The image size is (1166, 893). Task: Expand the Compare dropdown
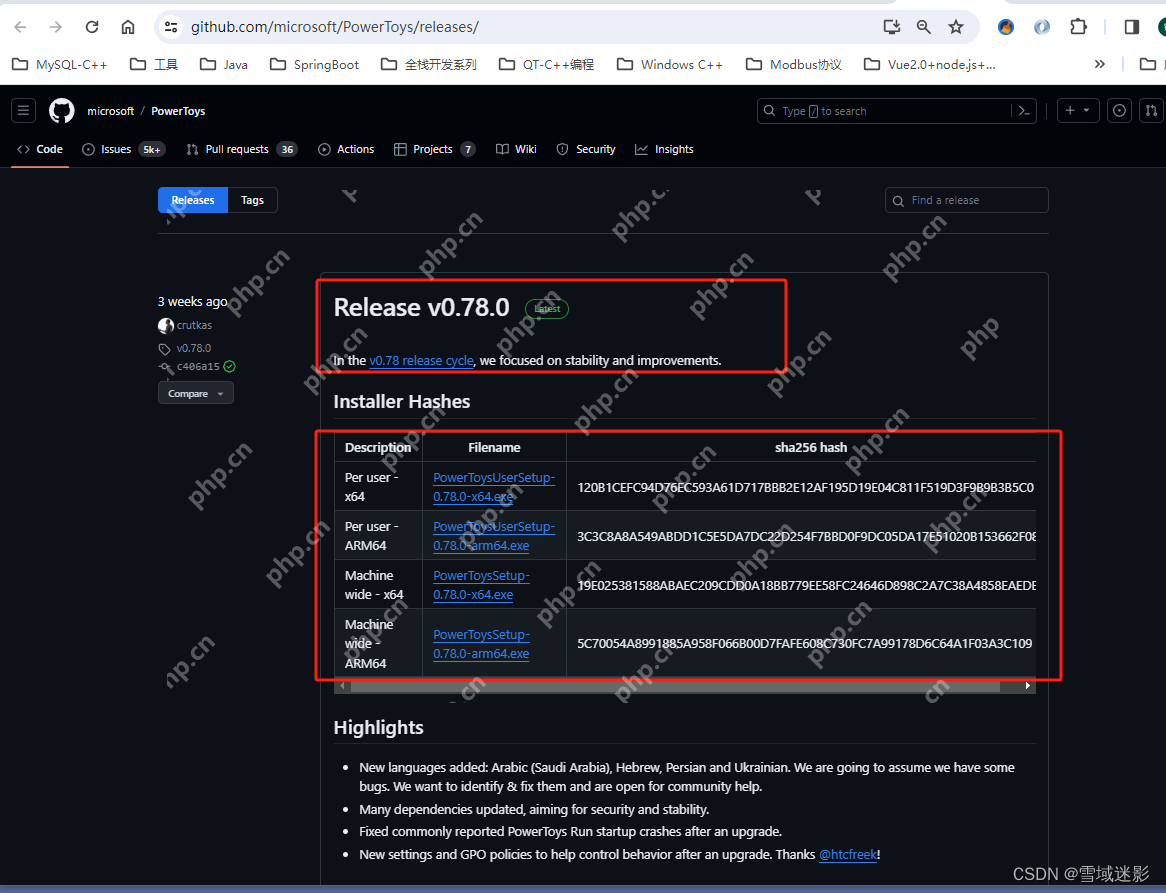[195, 393]
